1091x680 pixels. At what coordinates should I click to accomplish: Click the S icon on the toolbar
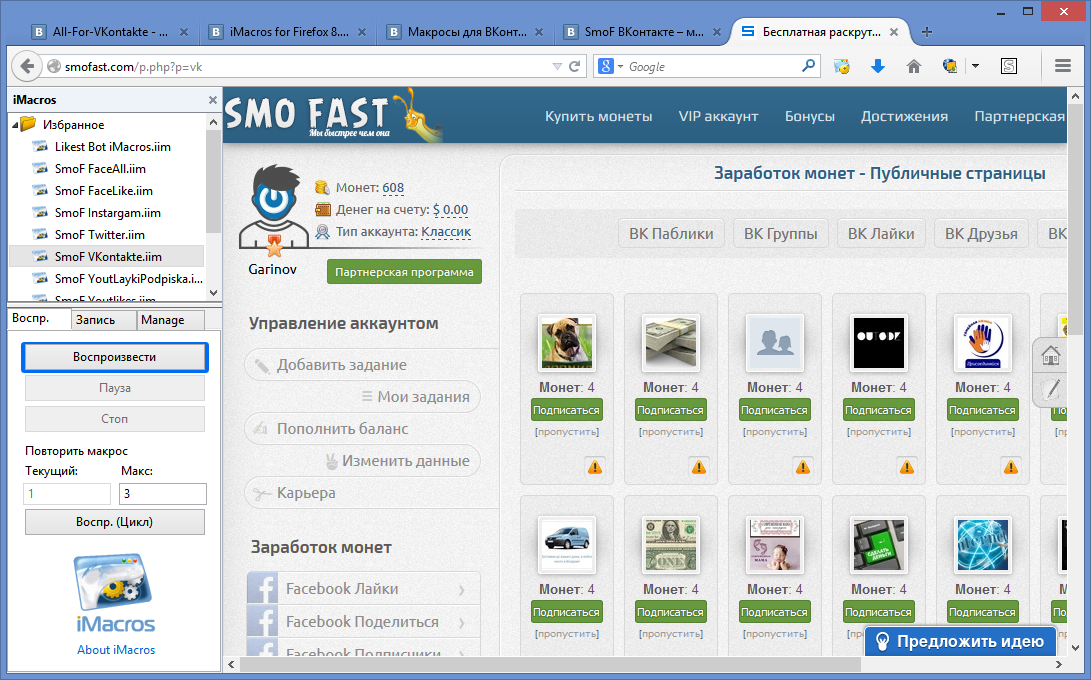[1009, 66]
